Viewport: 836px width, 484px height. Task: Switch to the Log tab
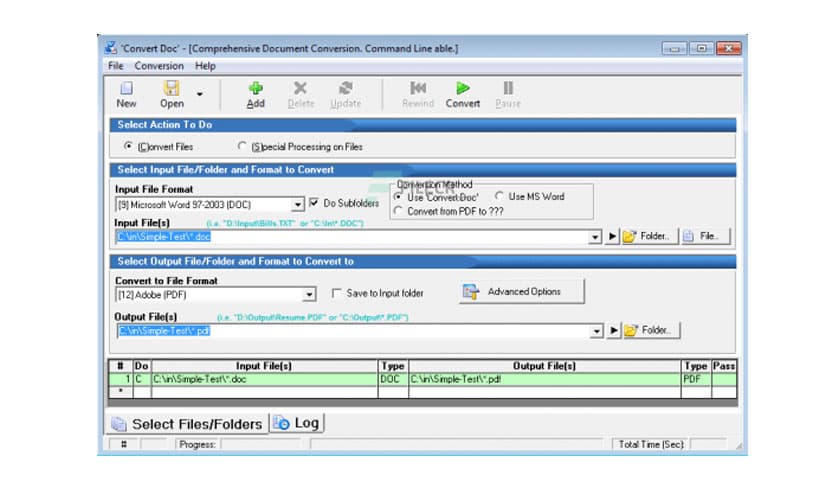pos(297,423)
